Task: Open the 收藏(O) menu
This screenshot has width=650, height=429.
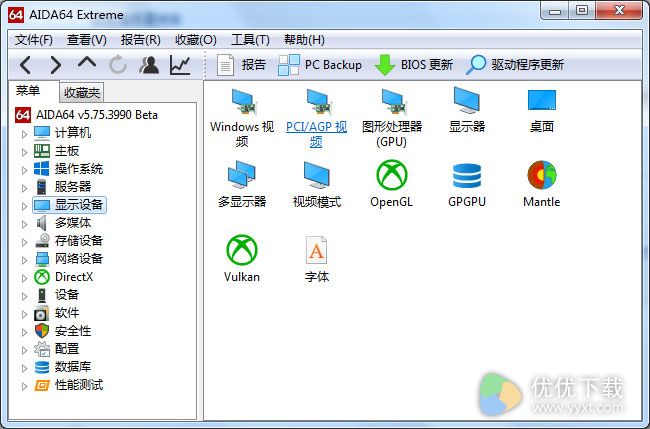Action: [x=196, y=40]
